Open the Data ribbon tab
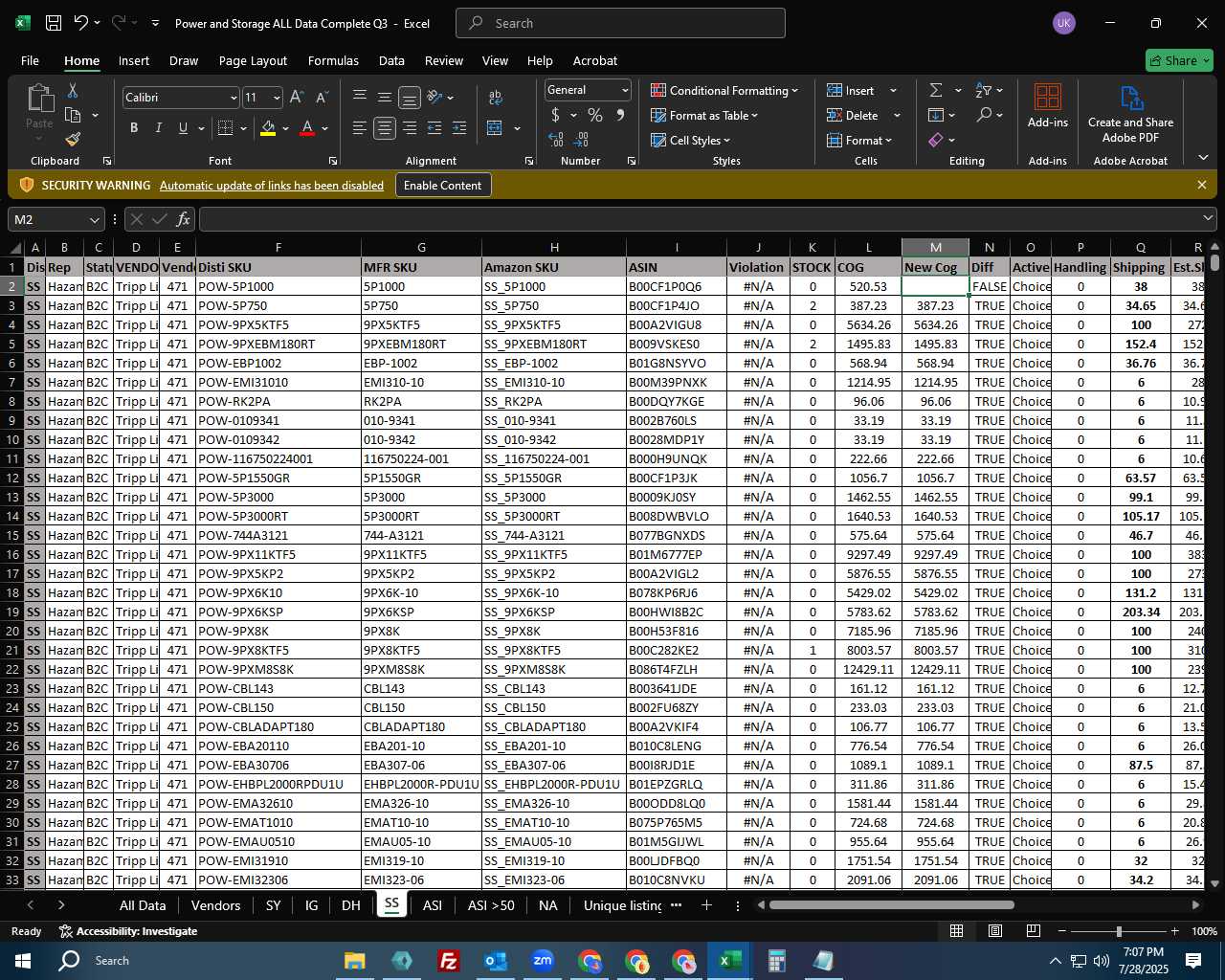The width and height of the screenshot is (1225, 980). click(x=391, y=60)
